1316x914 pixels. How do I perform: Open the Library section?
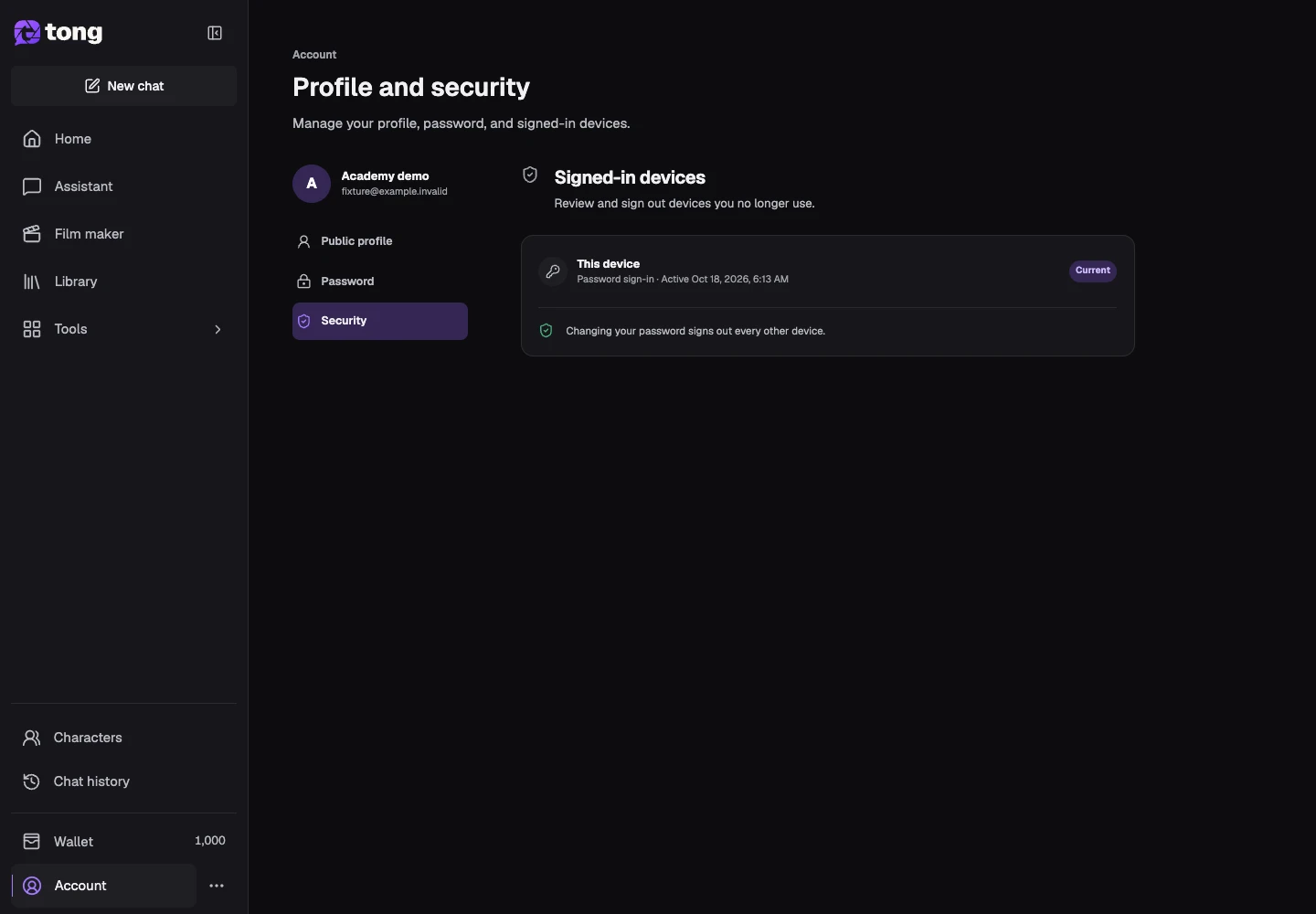point(123,282)
